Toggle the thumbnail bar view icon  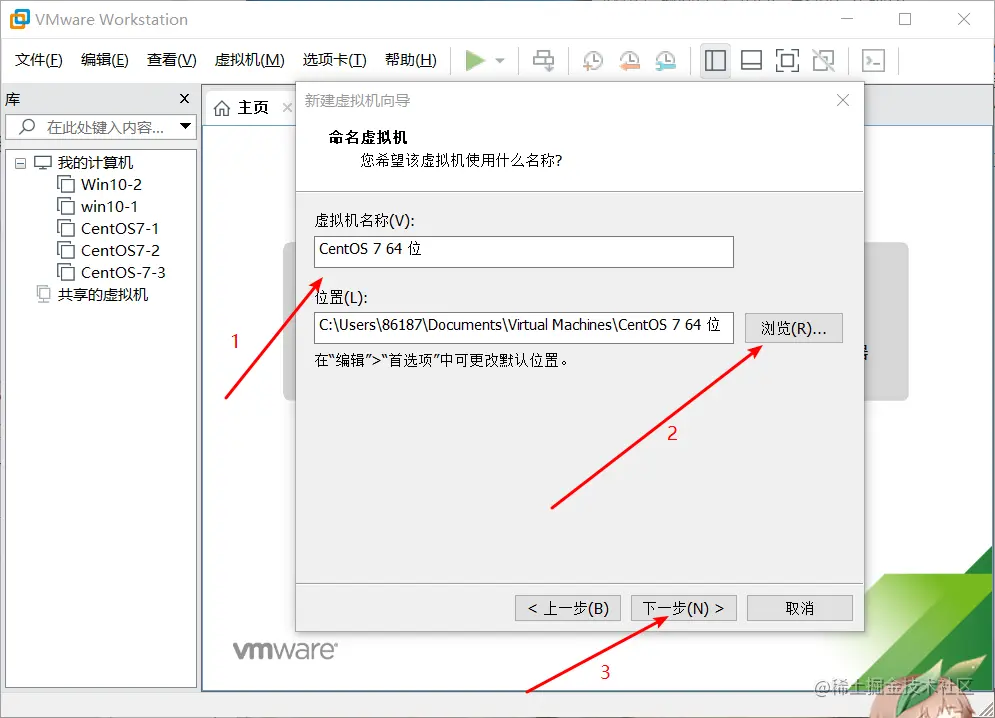click(x=751, y=61)
